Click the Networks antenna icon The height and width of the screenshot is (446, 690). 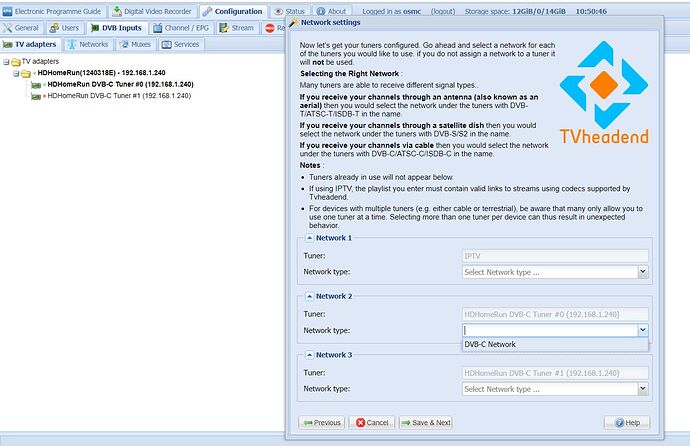[72, 44]
